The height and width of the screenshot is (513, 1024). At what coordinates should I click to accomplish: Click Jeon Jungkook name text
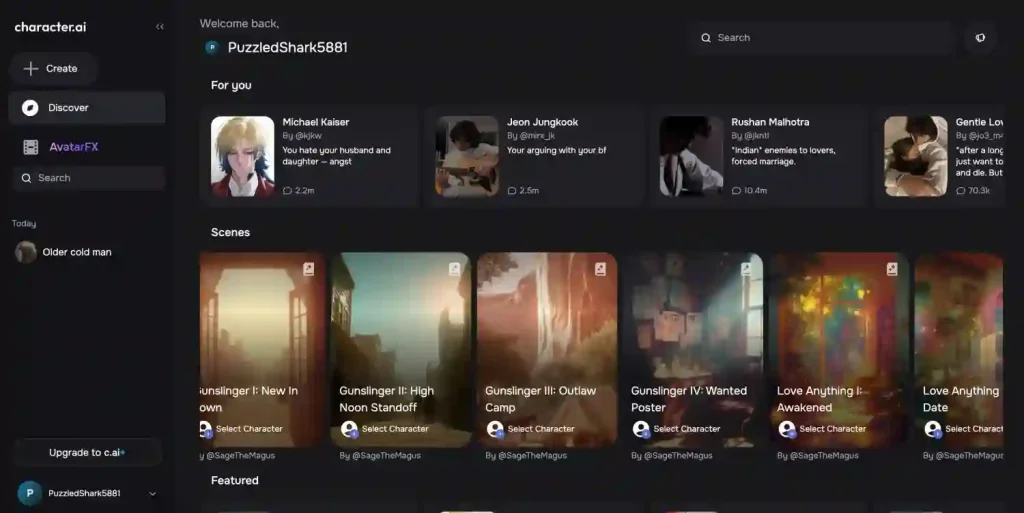click(542, 122)
